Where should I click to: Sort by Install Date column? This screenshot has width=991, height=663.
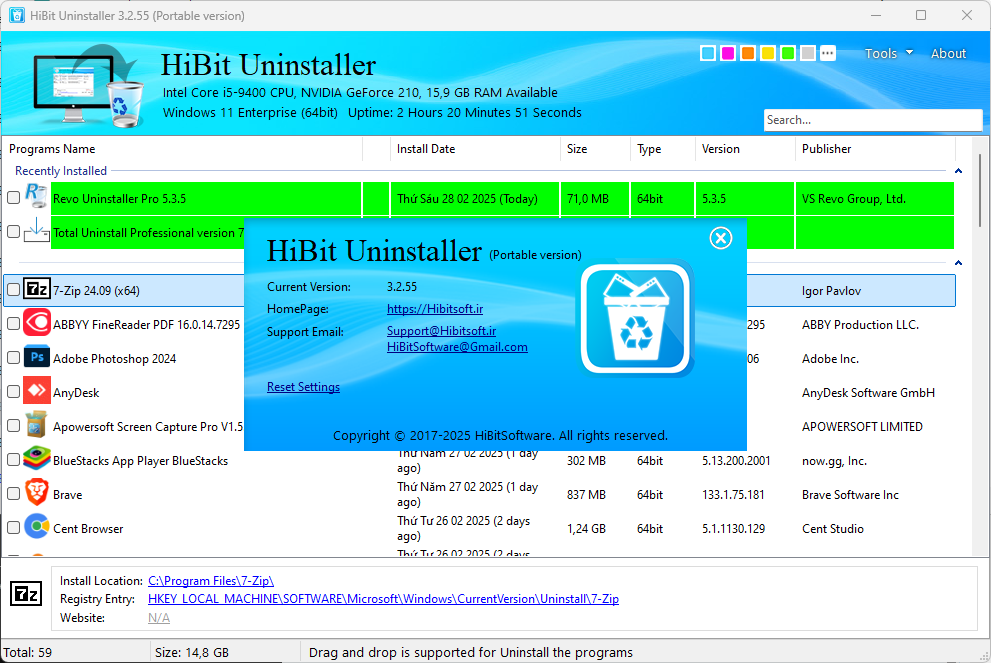[475, 149]
